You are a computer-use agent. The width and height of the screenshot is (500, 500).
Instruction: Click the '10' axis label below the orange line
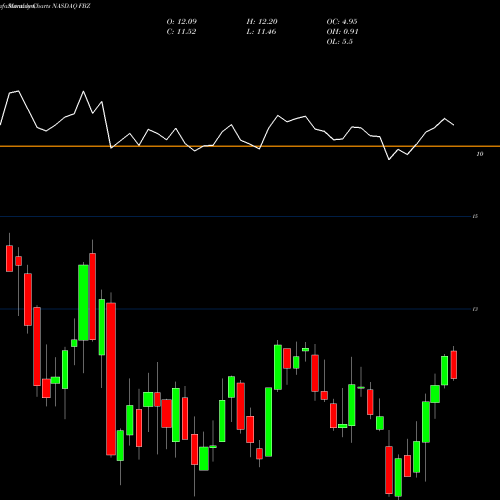tap(480, 154)
